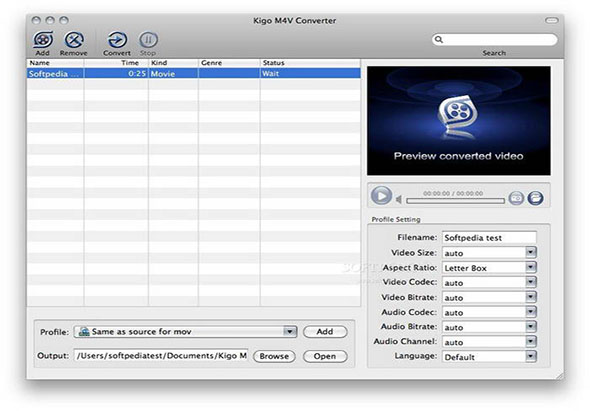
Task: Click the Remove toolbar icon
Action: click(74, 40)
